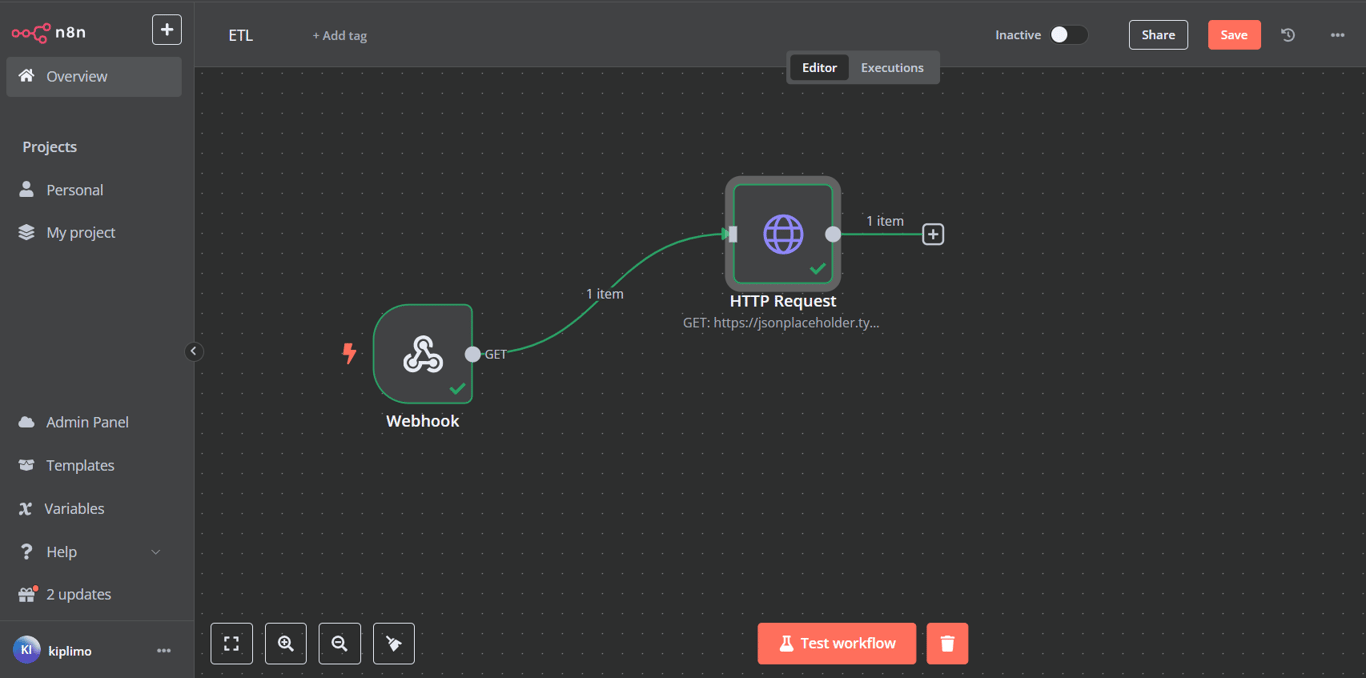Add a node after HTTP Request
The height and width of the screenshot is (678, 1366).
(x=932, y=233)
